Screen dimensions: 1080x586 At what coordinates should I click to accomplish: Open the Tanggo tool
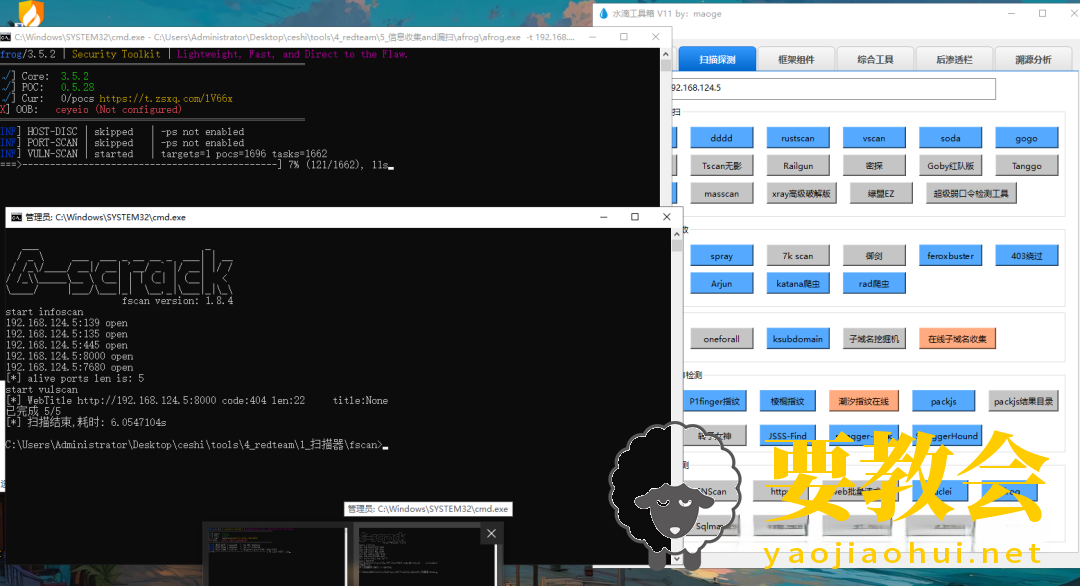1026,166
